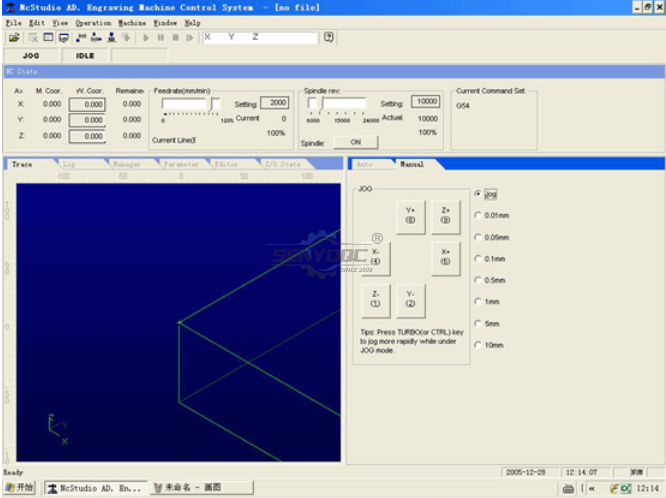The image size is (666, 498).
Task: Open the Machine menu
Action: (132, 23)
